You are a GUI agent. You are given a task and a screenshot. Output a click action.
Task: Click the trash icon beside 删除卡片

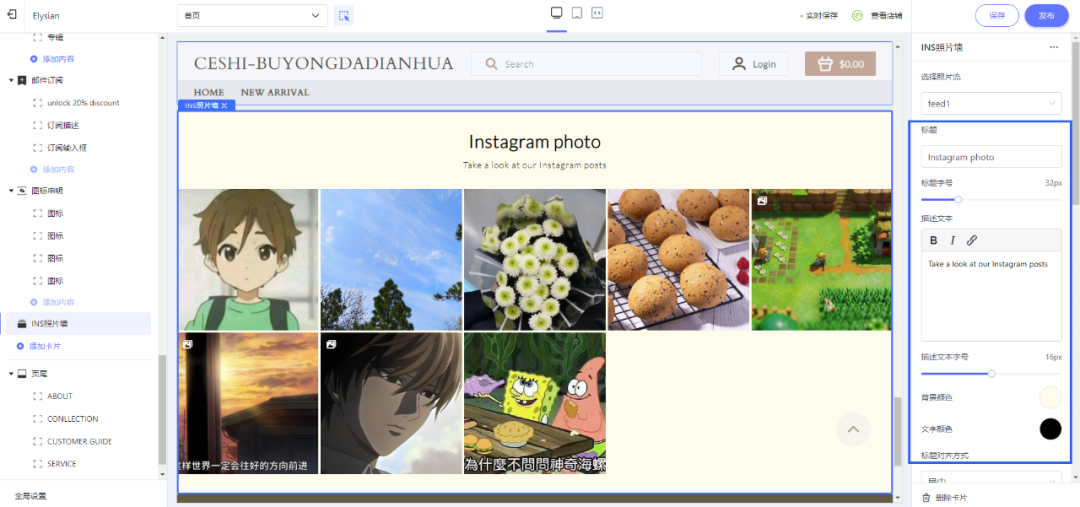[926, 497]
